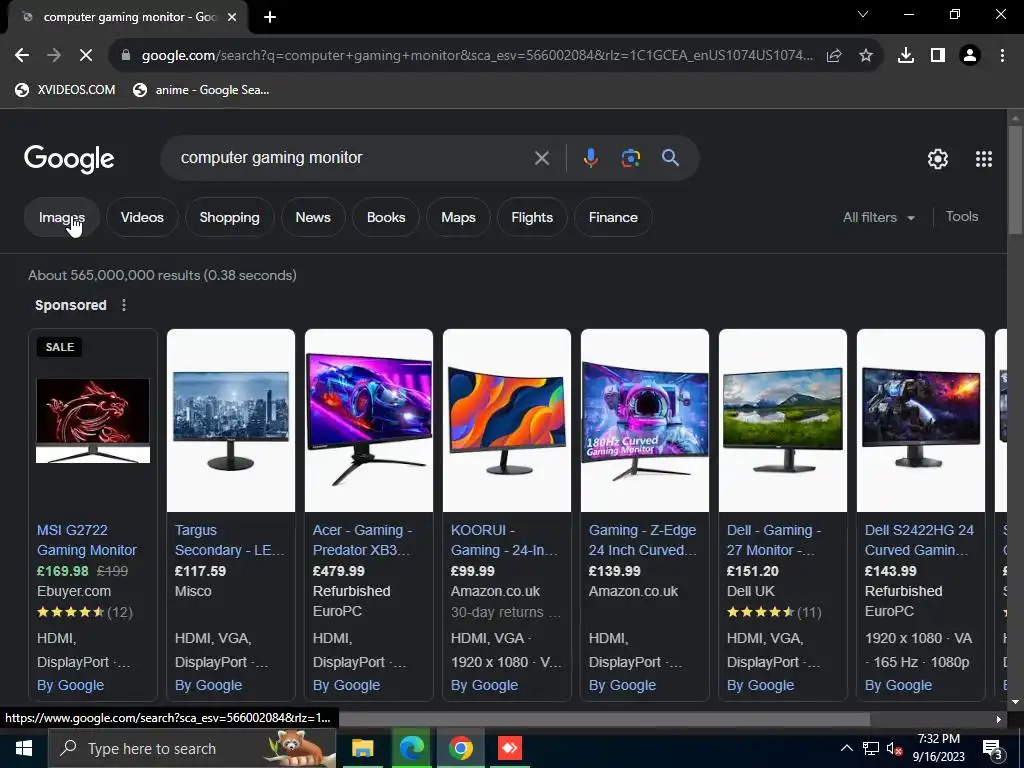Open Google quick settings gear
Screen dimensions: 1024x768
click(938, 159)
